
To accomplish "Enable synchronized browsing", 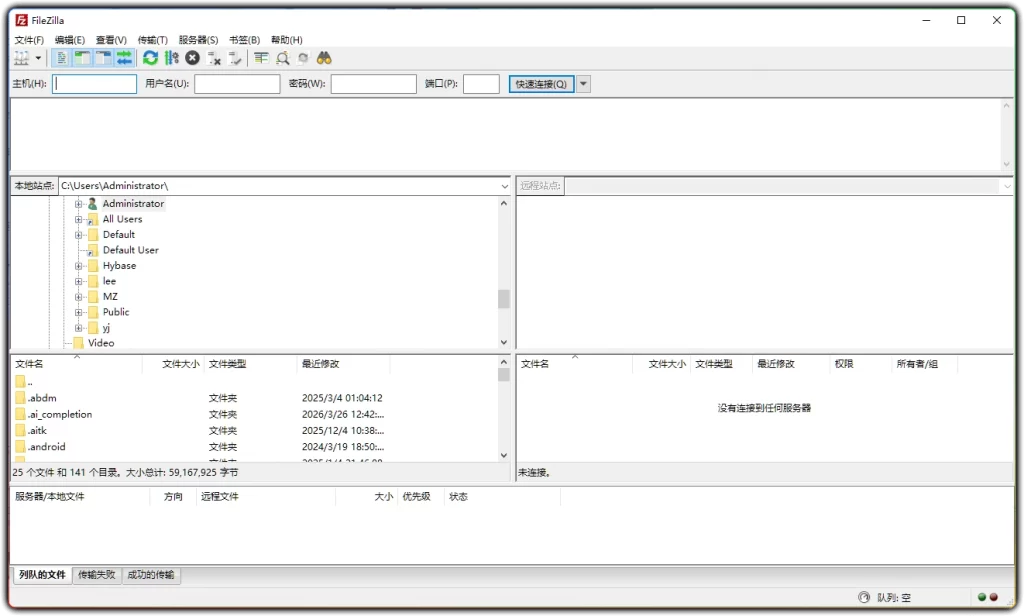I will tap(303, 57).
